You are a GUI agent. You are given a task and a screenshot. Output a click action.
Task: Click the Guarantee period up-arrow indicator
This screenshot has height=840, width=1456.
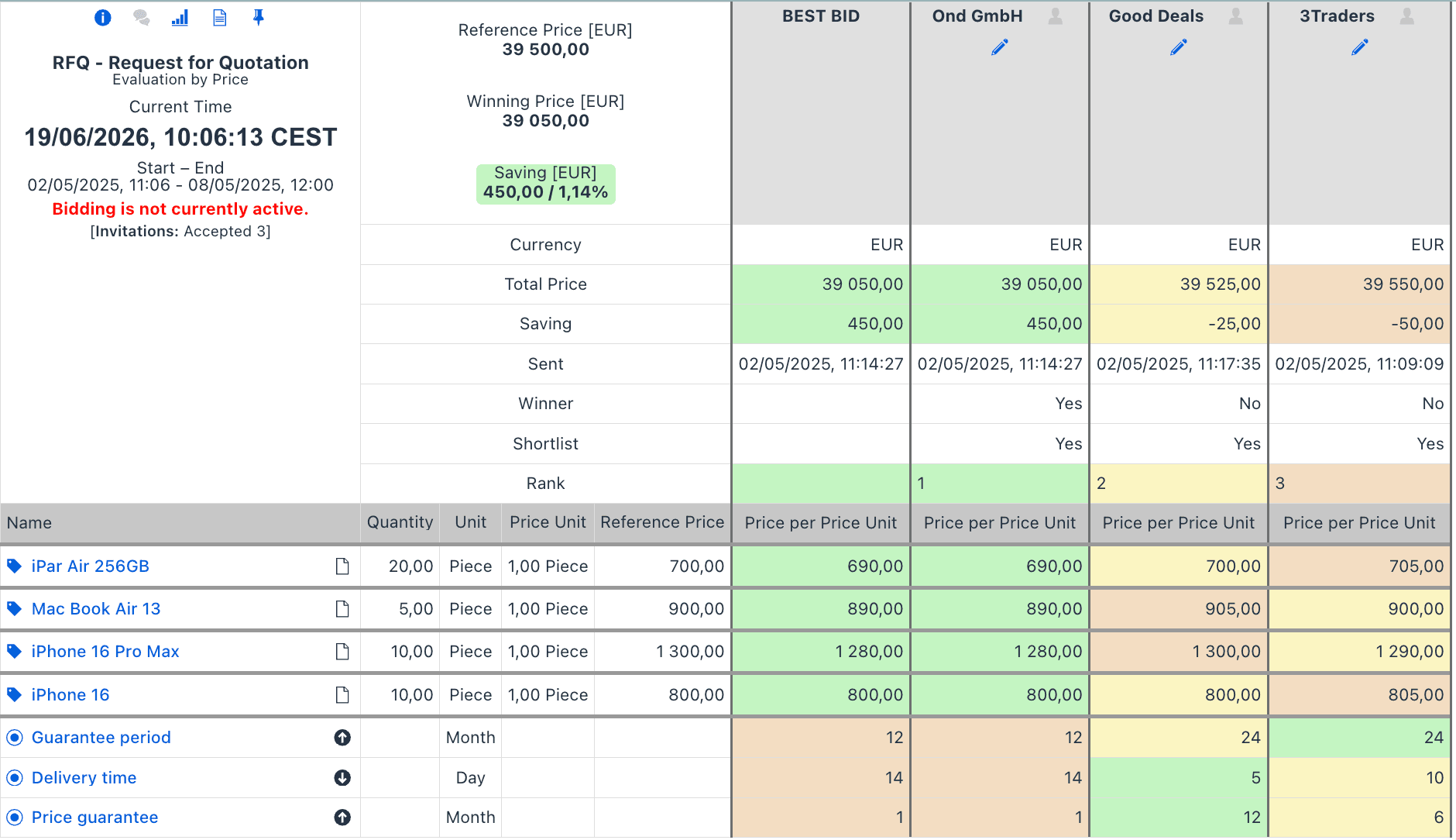coord(342,738)
